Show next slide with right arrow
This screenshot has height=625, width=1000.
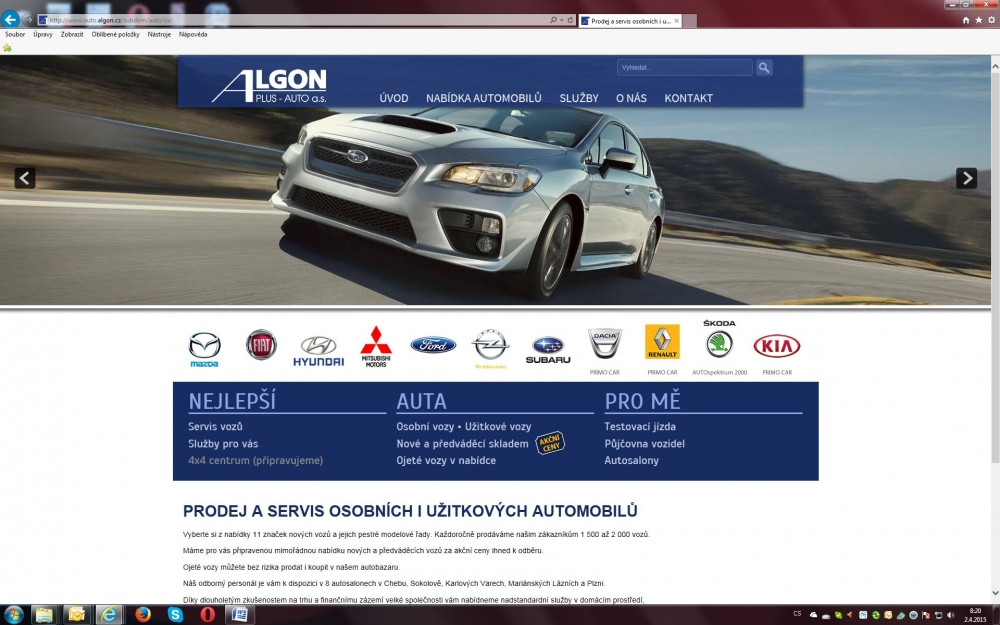[x=966, y=178]
